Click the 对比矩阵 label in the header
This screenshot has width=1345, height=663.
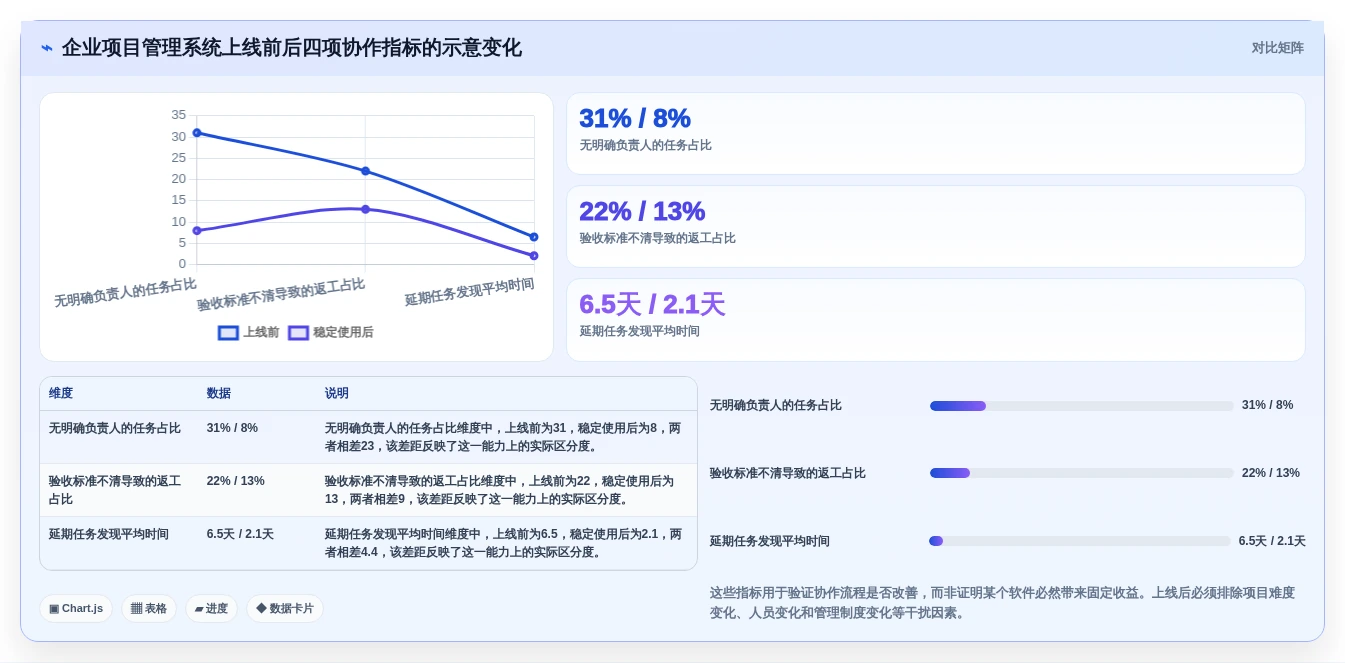pyautogui.click(x=1277, y=48)
